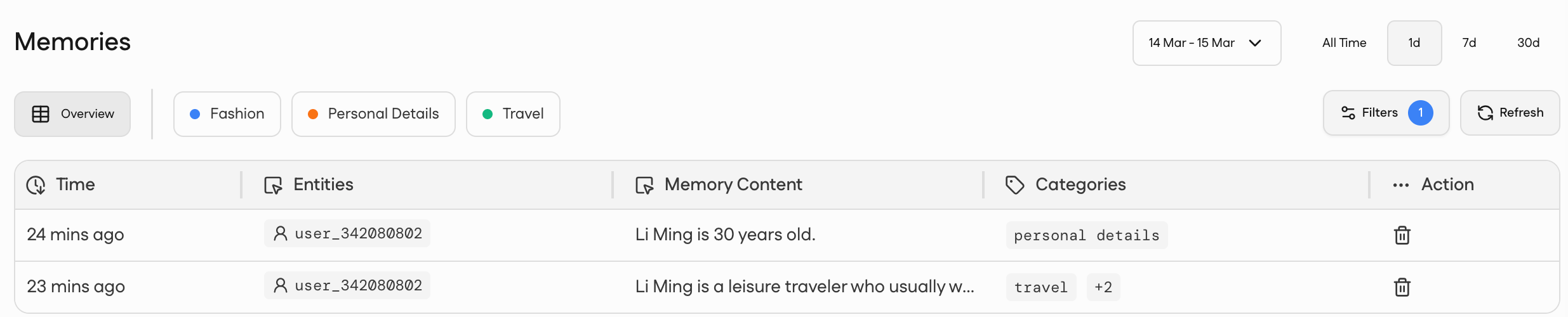Click the Memory Content column icon
Viewport: 1568px width, 317px height.
click(644, 185)
